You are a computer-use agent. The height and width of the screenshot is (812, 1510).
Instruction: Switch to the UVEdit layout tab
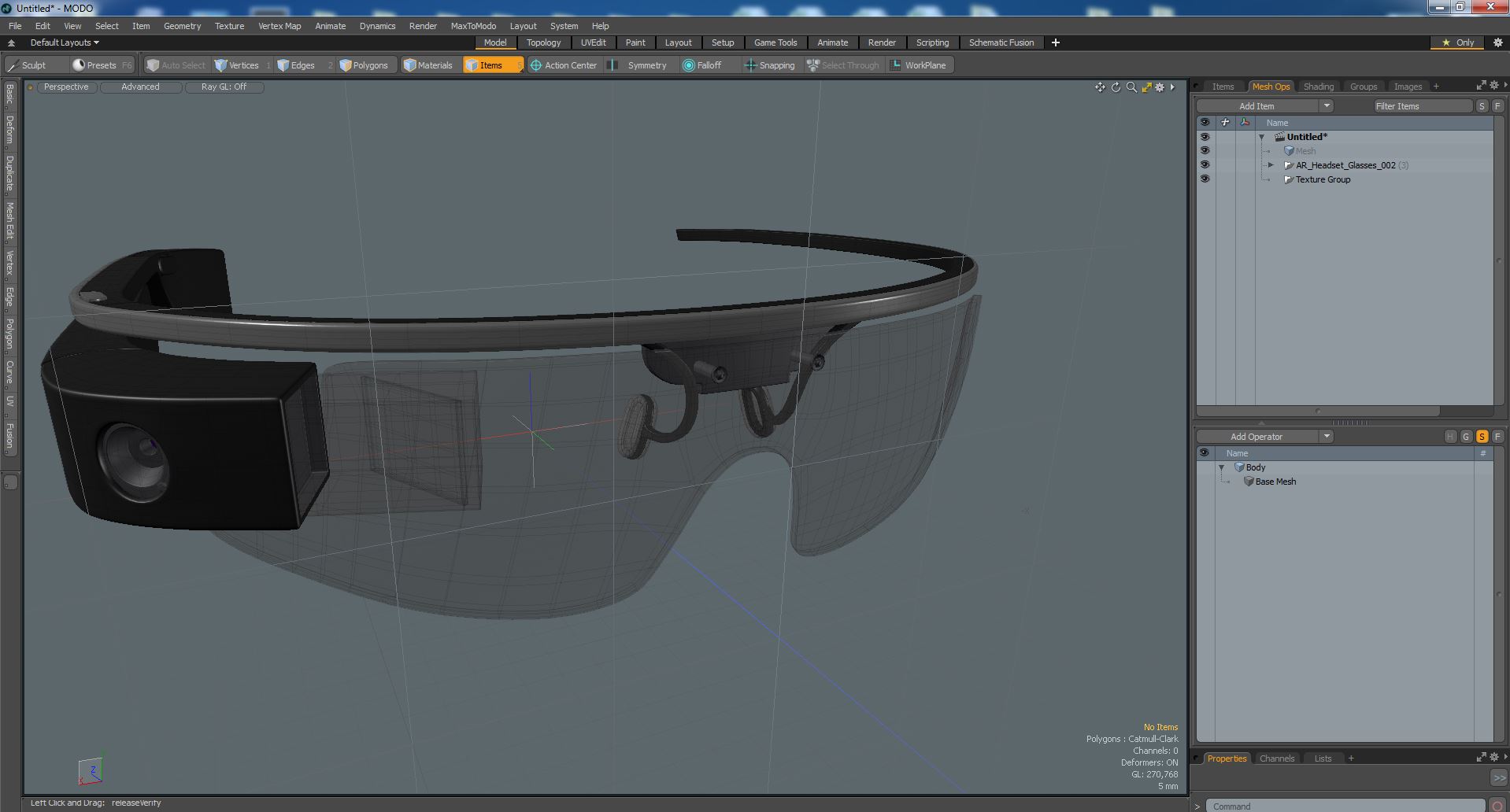593,42
